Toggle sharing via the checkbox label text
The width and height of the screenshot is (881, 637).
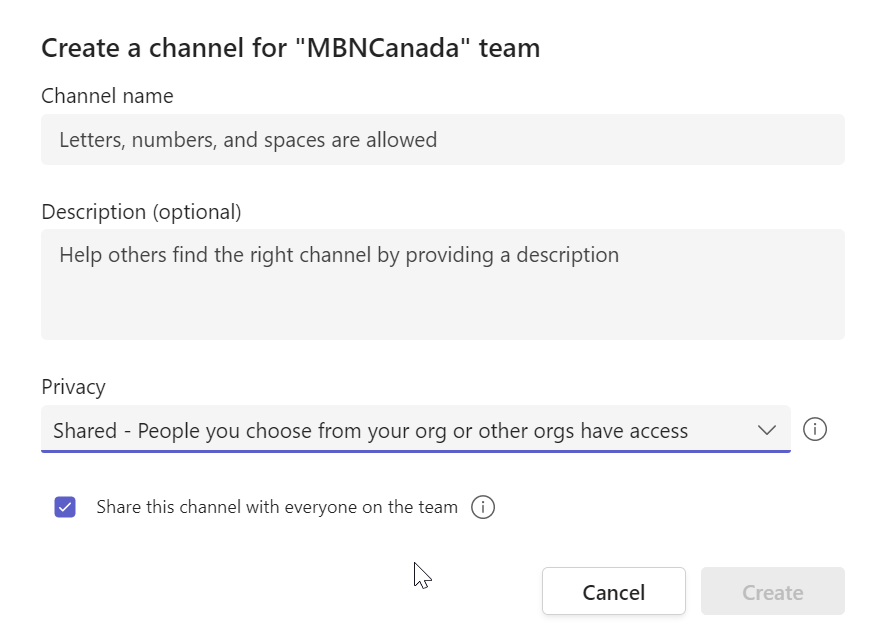(x=277, y=507)
